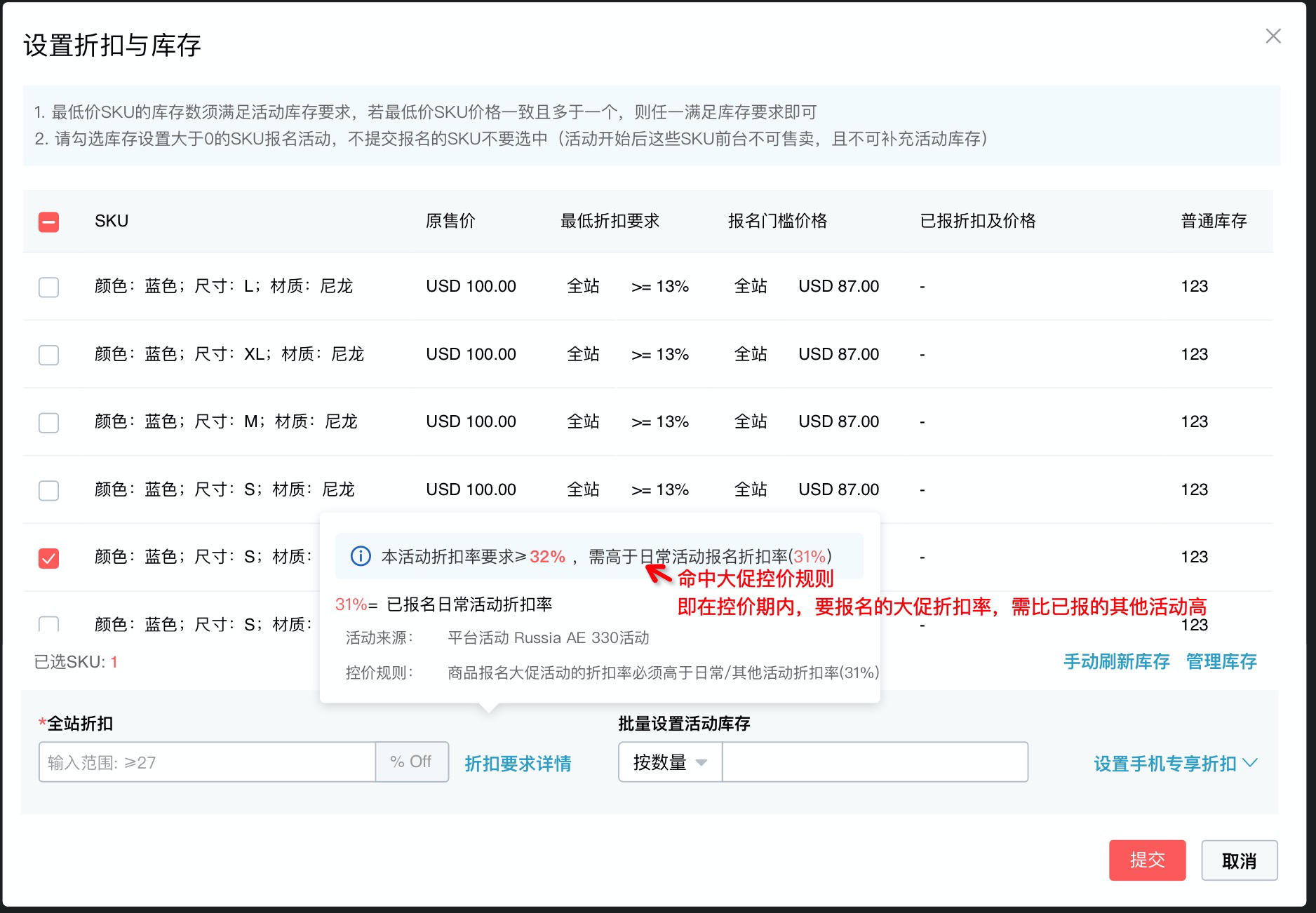The width and height of the screenshot is (1316, 913).
Task: Click the 全站折扣 percentage input field
Action: (207, 762)
